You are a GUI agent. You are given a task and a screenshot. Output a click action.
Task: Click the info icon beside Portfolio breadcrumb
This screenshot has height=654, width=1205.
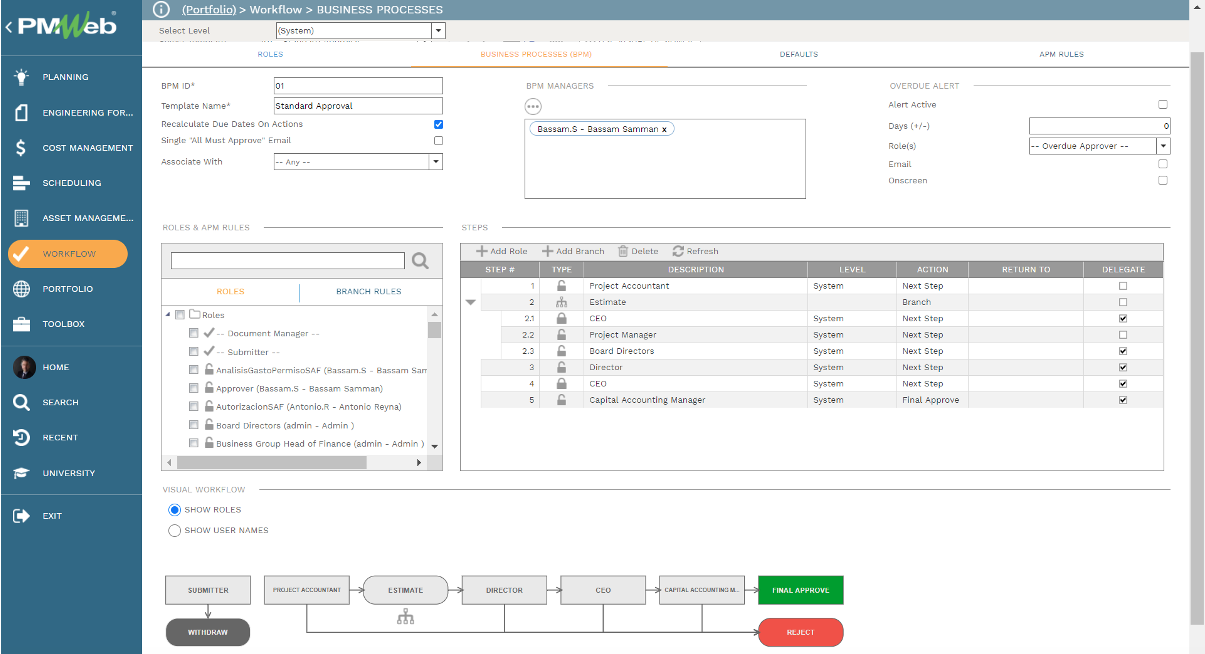coord(162,9)
